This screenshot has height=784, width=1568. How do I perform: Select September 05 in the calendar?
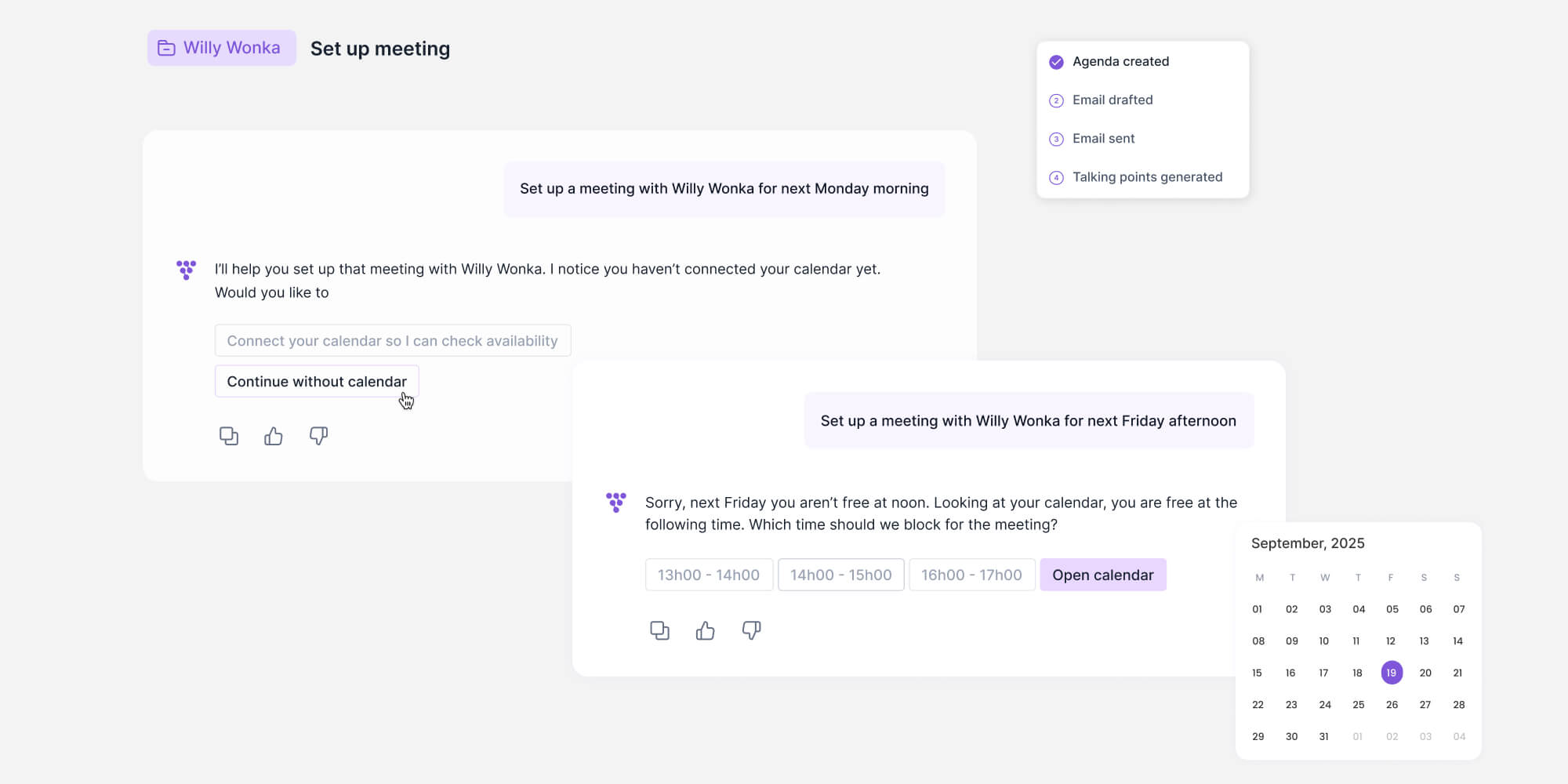click(1392, 609)
